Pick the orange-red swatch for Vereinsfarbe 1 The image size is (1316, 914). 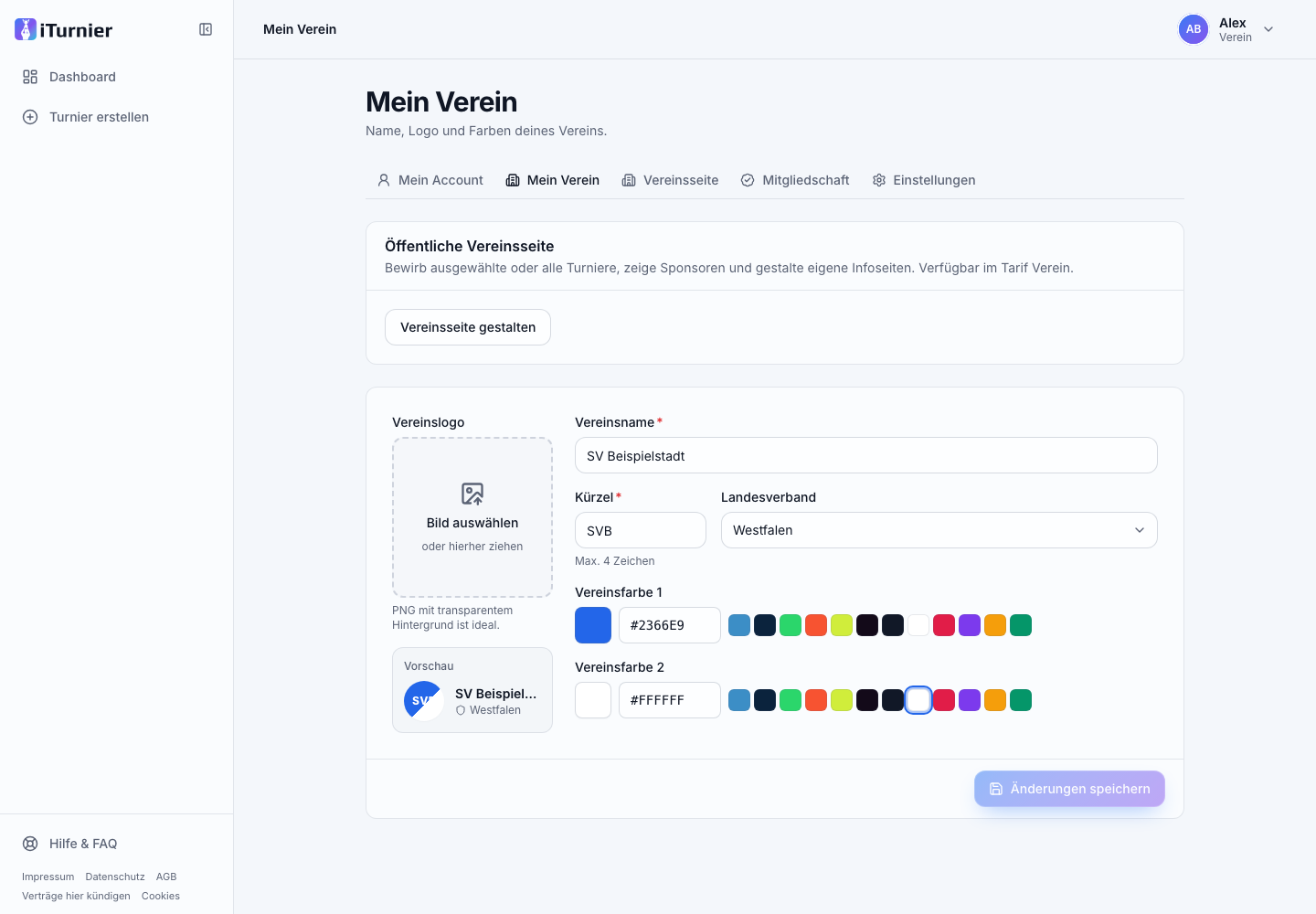point(816,625)
